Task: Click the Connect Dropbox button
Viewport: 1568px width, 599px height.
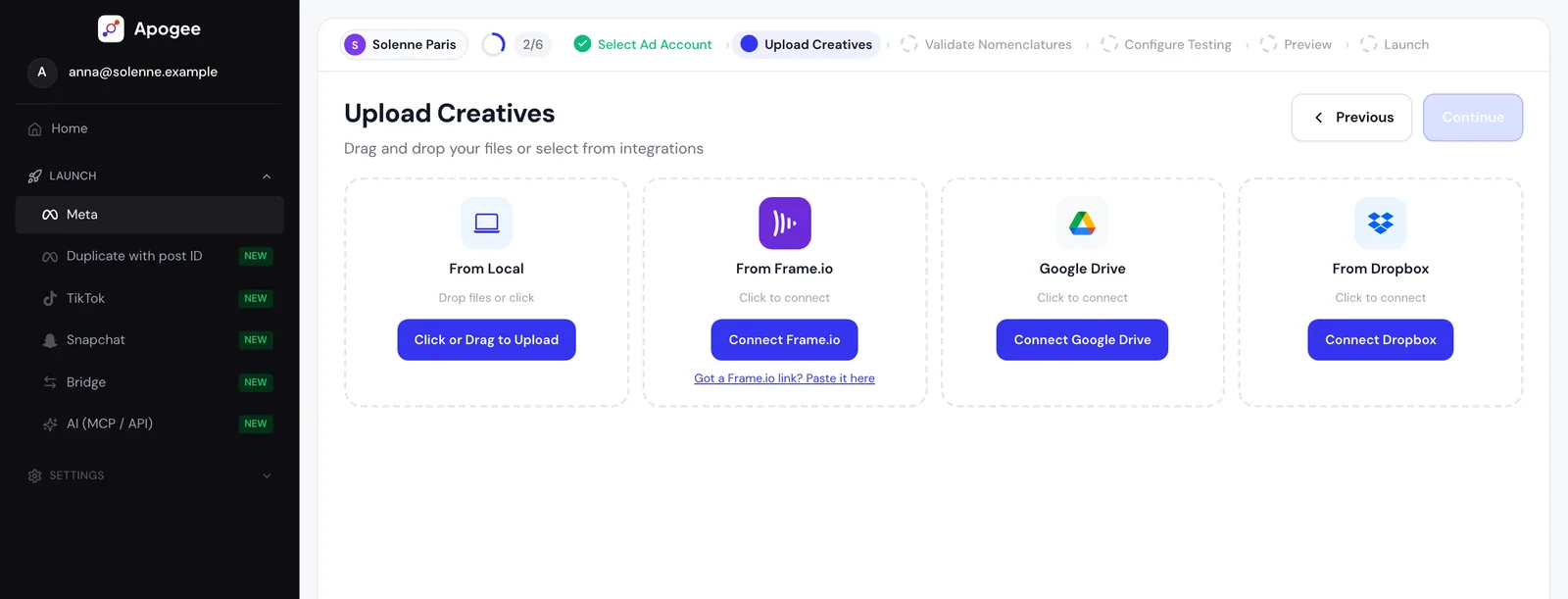Action: click(x=1380, y=340)
